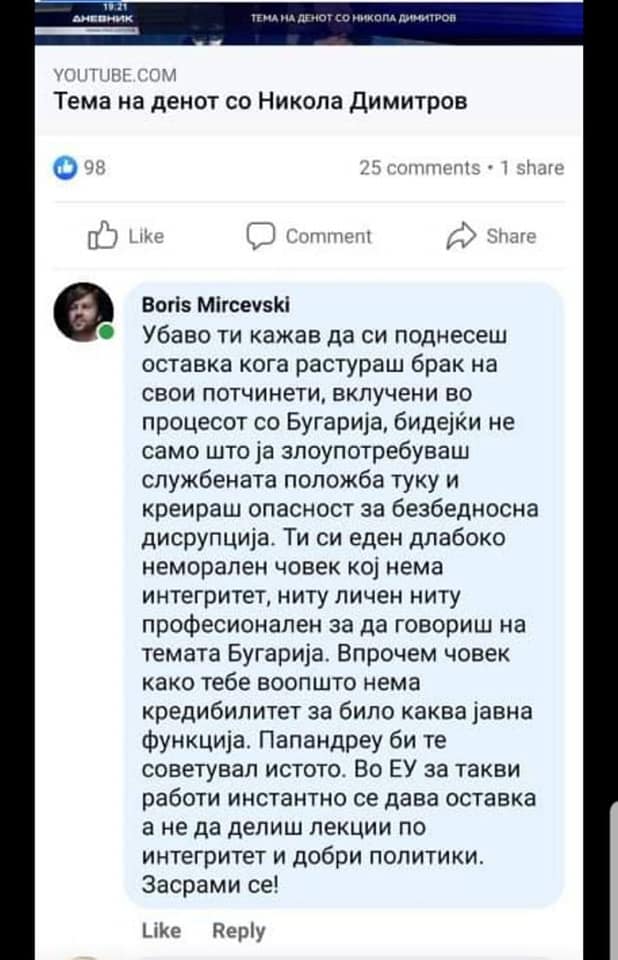Click the Like label in post action bar
Screen dimensions: 618x960
[146, 236]
